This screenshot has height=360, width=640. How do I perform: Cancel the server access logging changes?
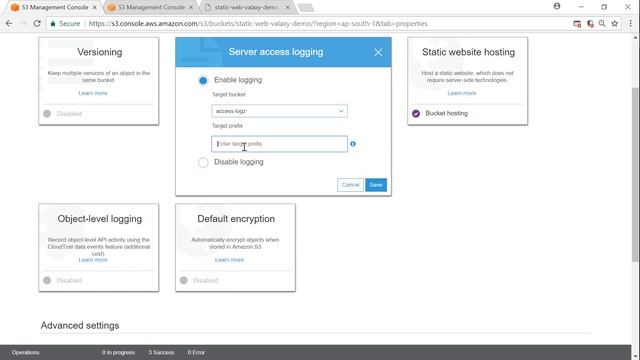350,185
